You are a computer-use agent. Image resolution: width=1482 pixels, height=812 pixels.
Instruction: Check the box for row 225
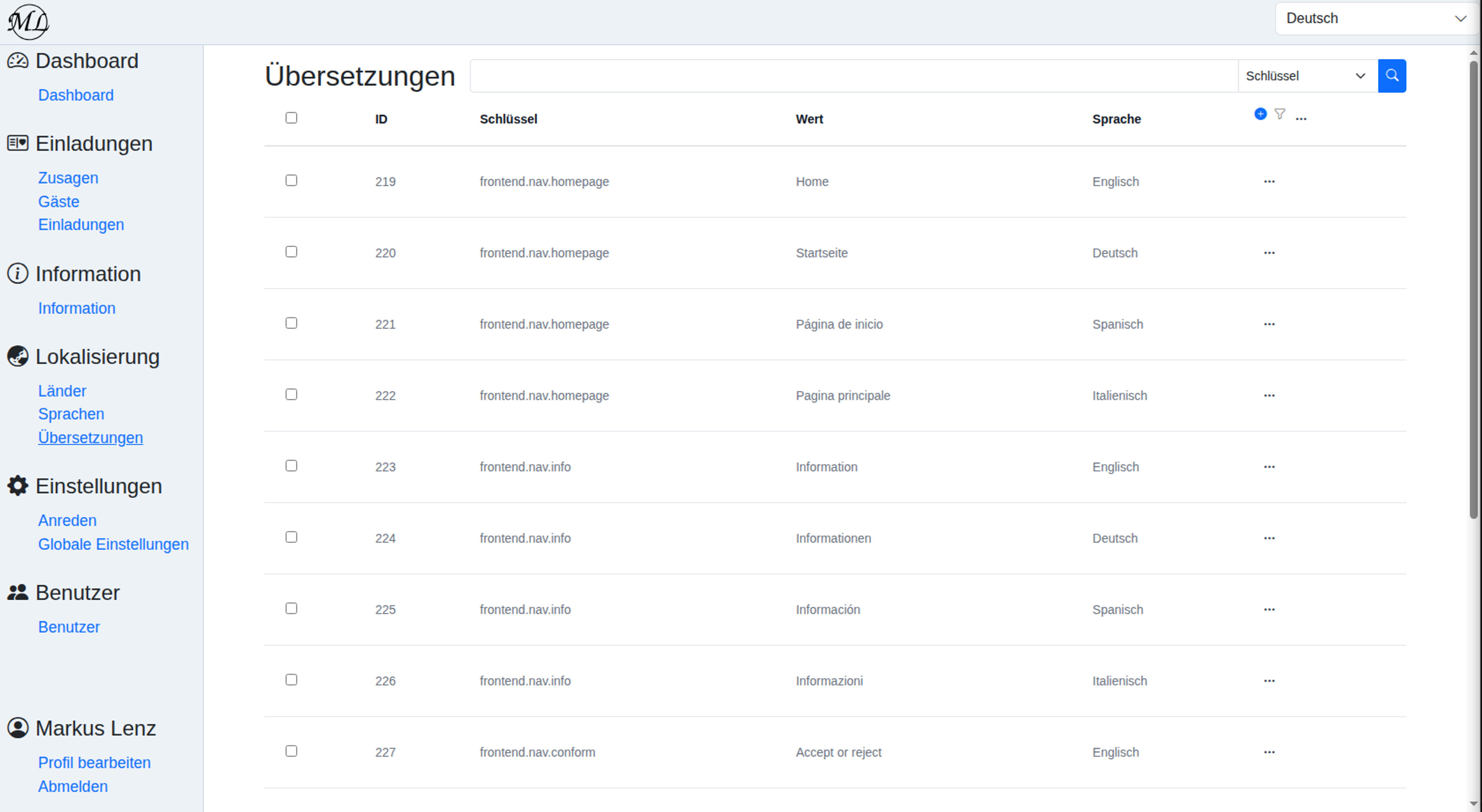pos(291,608)
